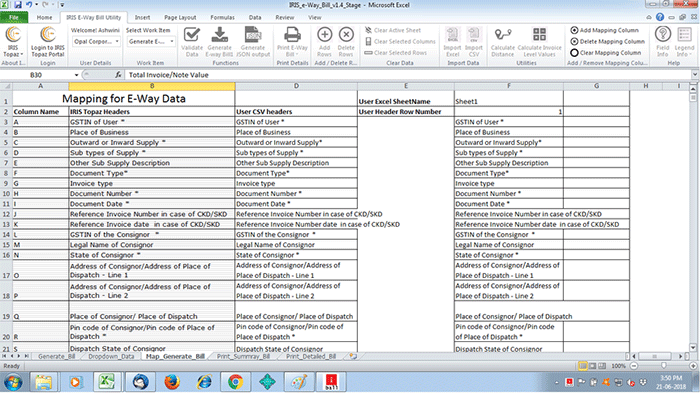
Task: Open the Data ribbon tab
Action: coord(255,17)
